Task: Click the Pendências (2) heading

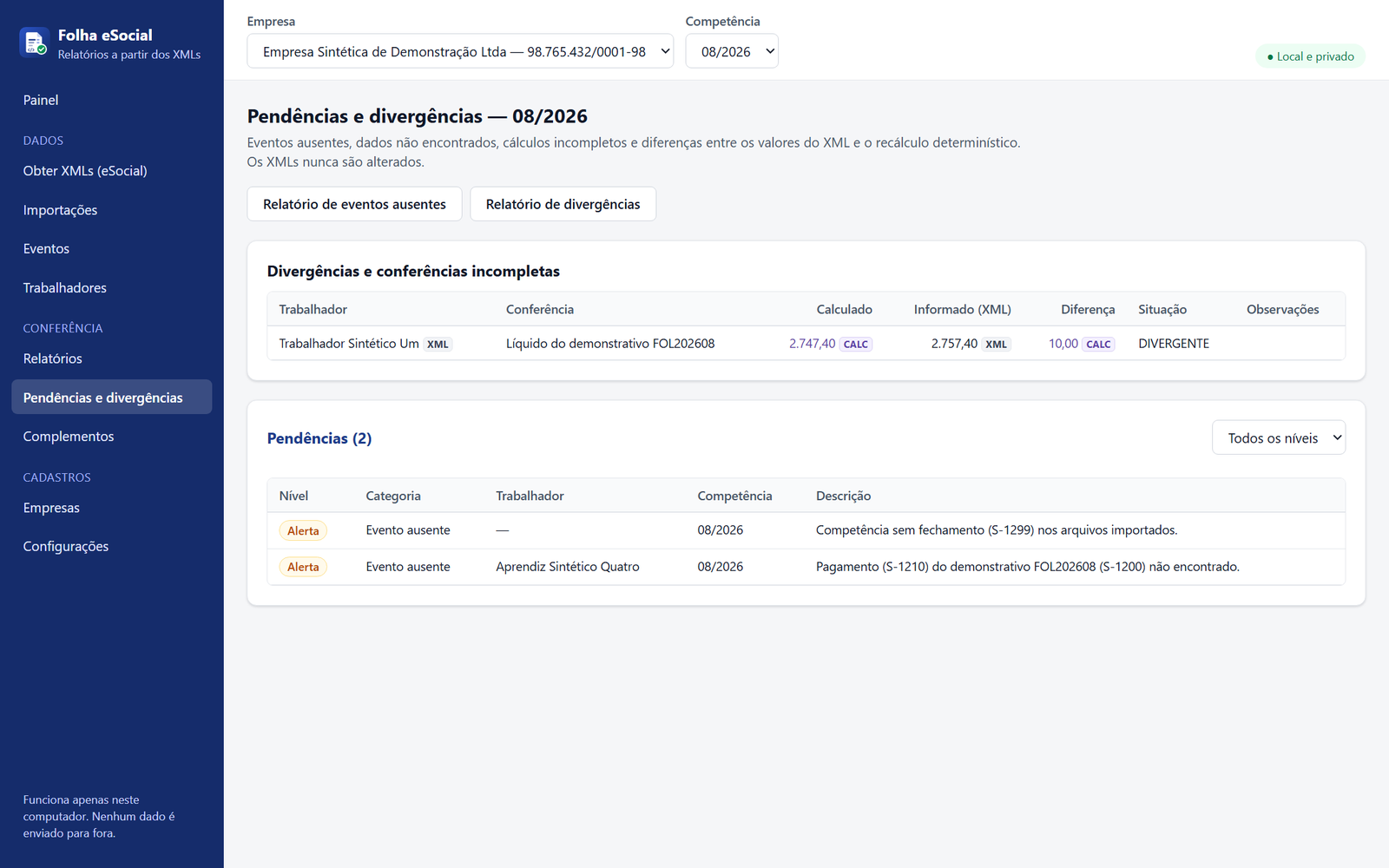Action: [x=319, y=438]
